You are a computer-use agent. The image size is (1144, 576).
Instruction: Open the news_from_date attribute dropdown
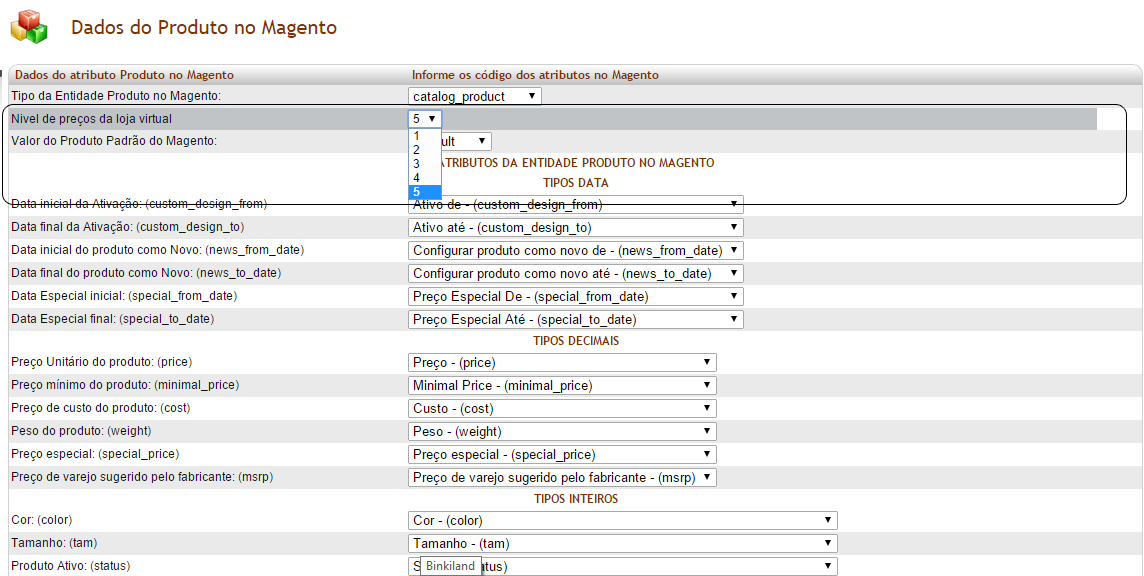[x=576, y=250]
